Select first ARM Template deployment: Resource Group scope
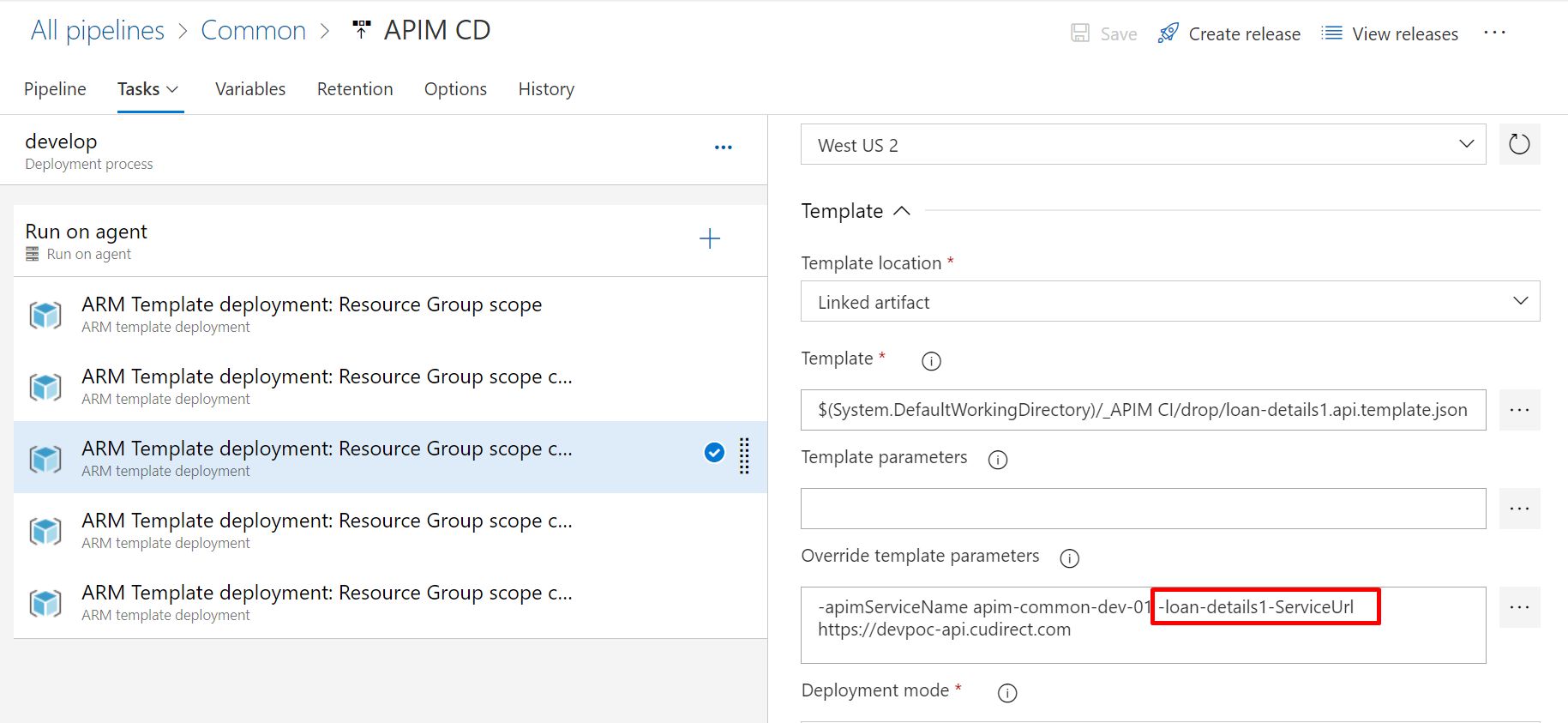Viewport: 1568px width, 723px height. click(390, 314)
